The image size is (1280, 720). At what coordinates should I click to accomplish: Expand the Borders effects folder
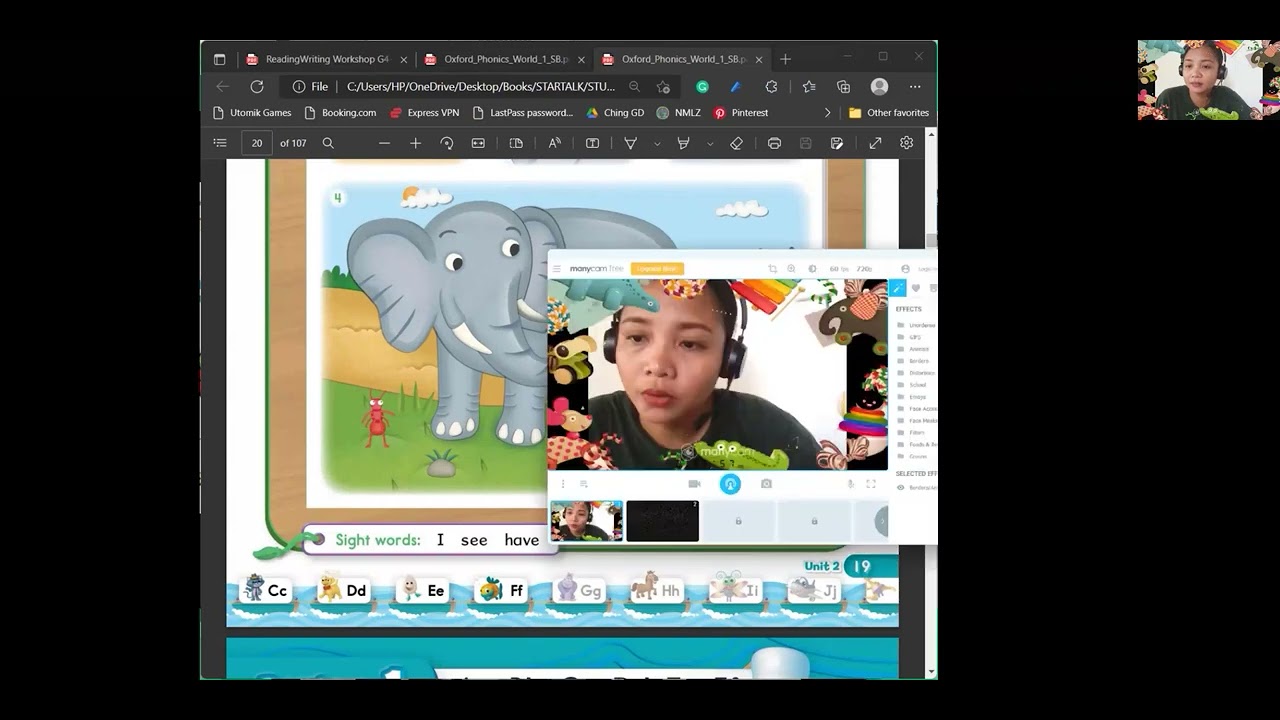coord(914,361)
